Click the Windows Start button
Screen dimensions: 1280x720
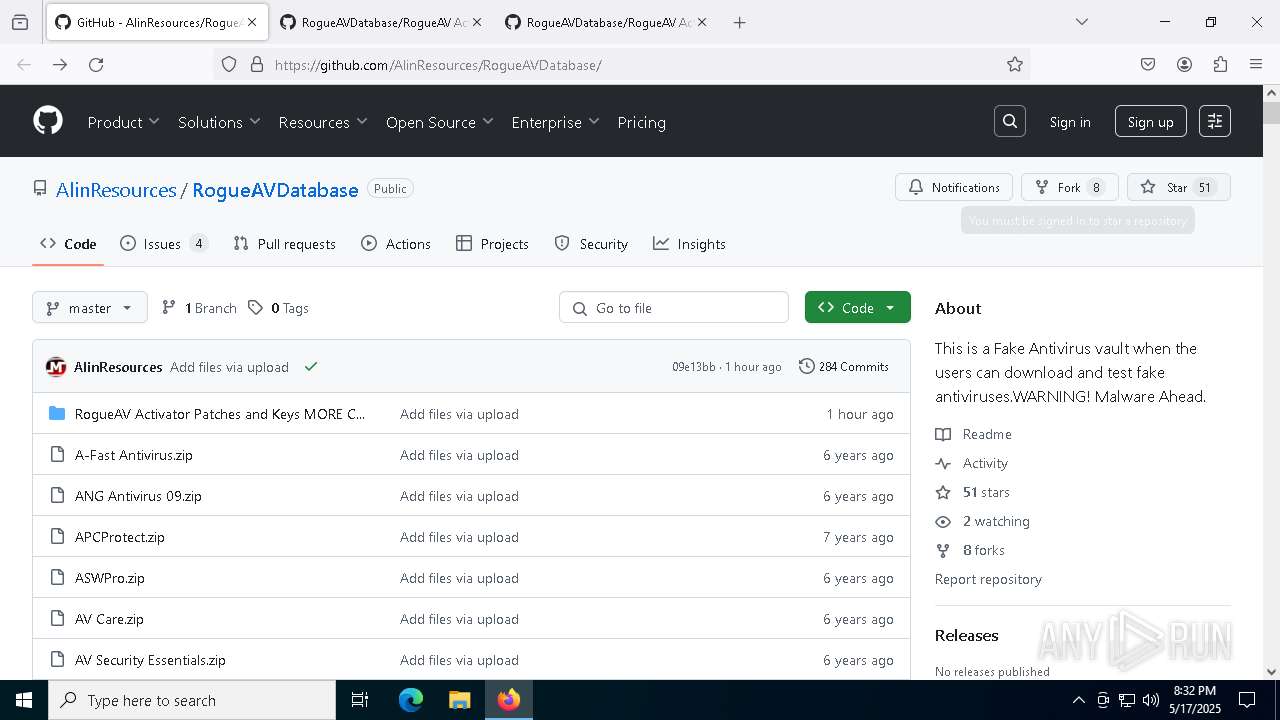(x=24, y=700)
